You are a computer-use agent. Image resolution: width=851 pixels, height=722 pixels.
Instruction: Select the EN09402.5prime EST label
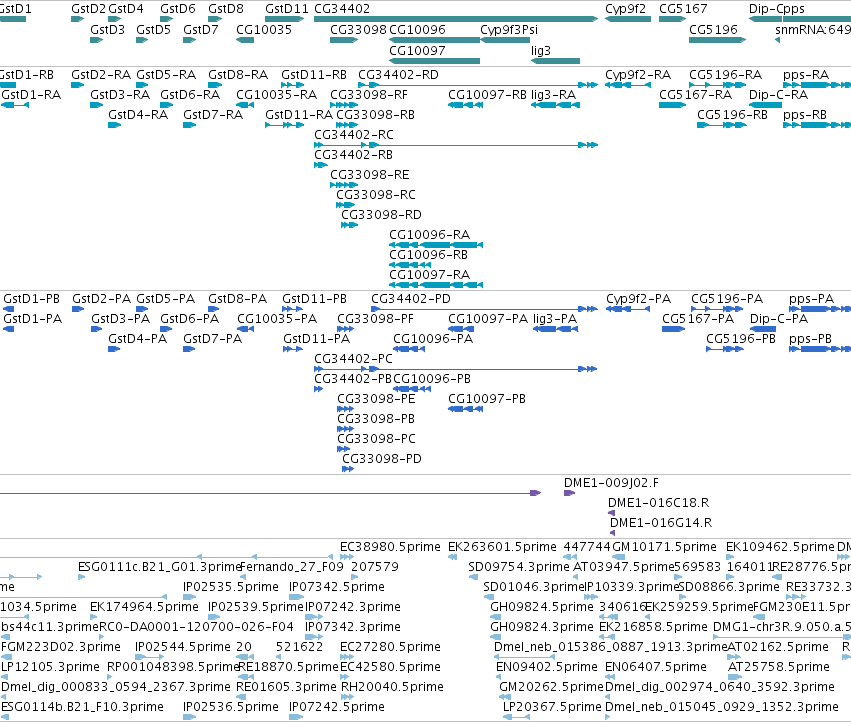pyautogui.click(x=547, y=667)
